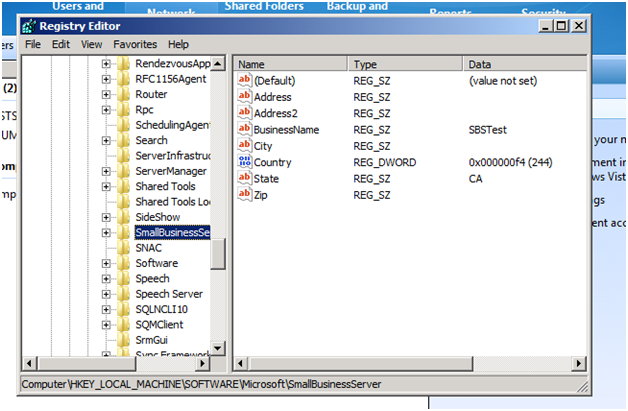
Task: Click the tree pane scroll-right arrow
Action: tap(203, 363)
